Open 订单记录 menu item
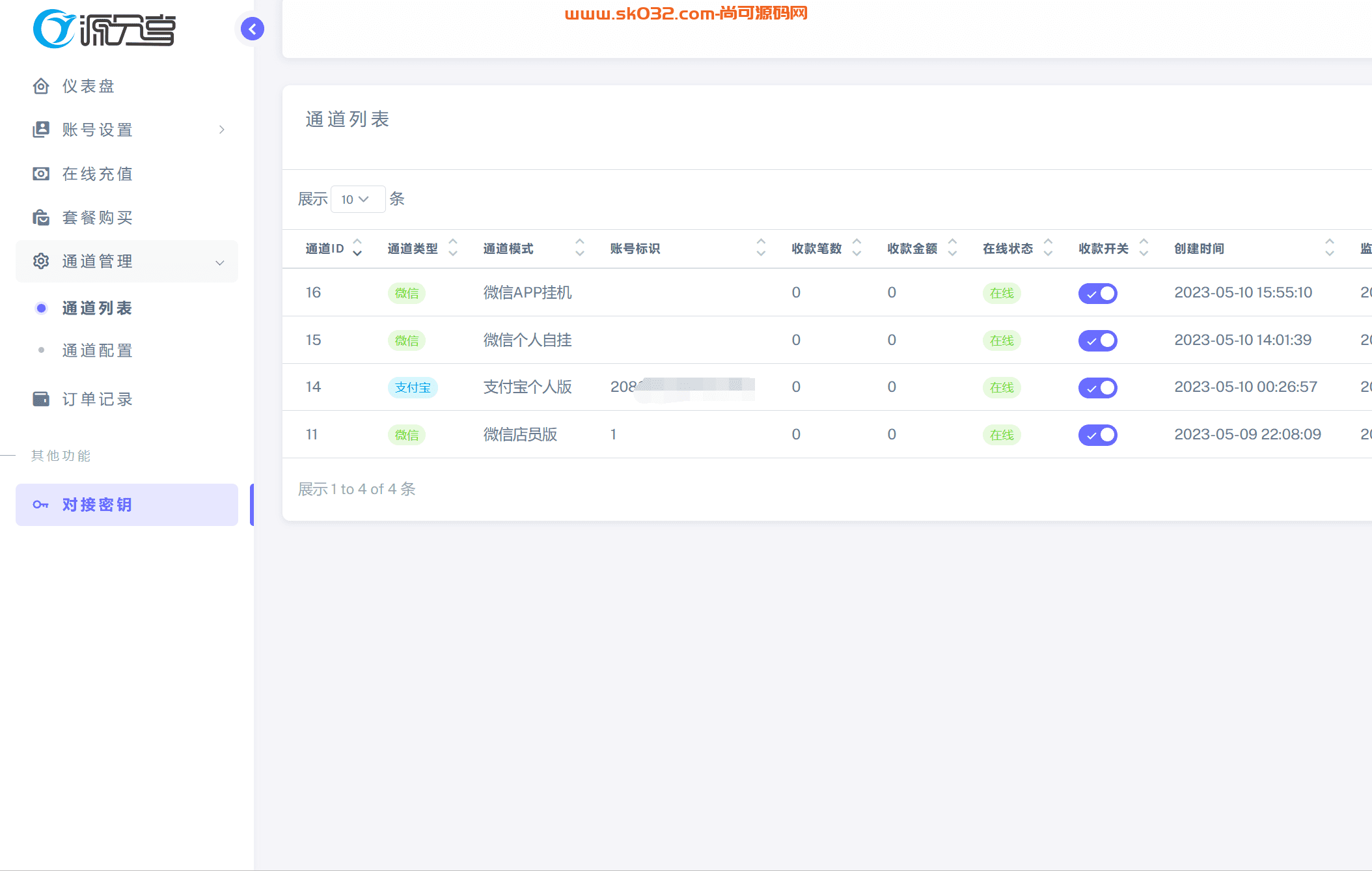 tap(127, 398)
